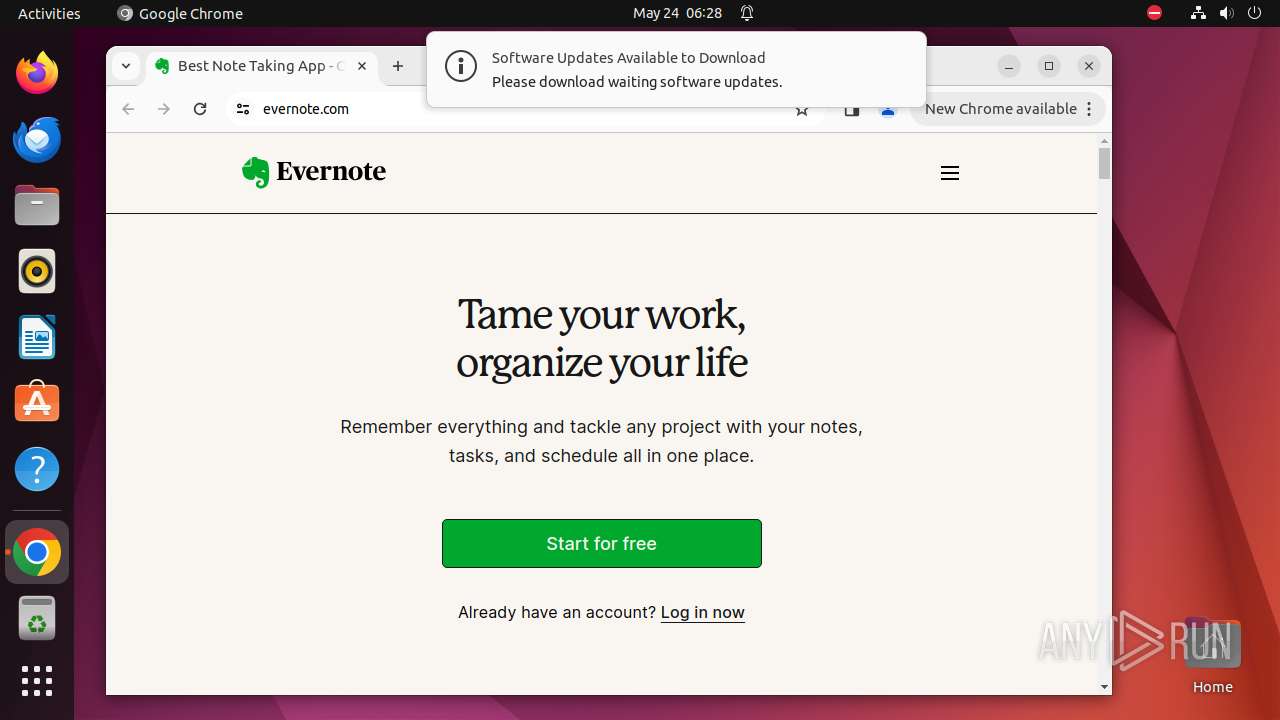Open a new Chrome tab
Viewport: 1280px width, 720px height.
[398, 66]
